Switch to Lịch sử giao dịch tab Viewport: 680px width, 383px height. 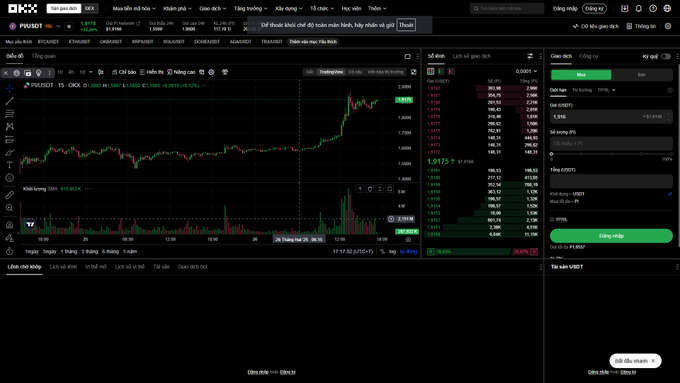(472, 56)
